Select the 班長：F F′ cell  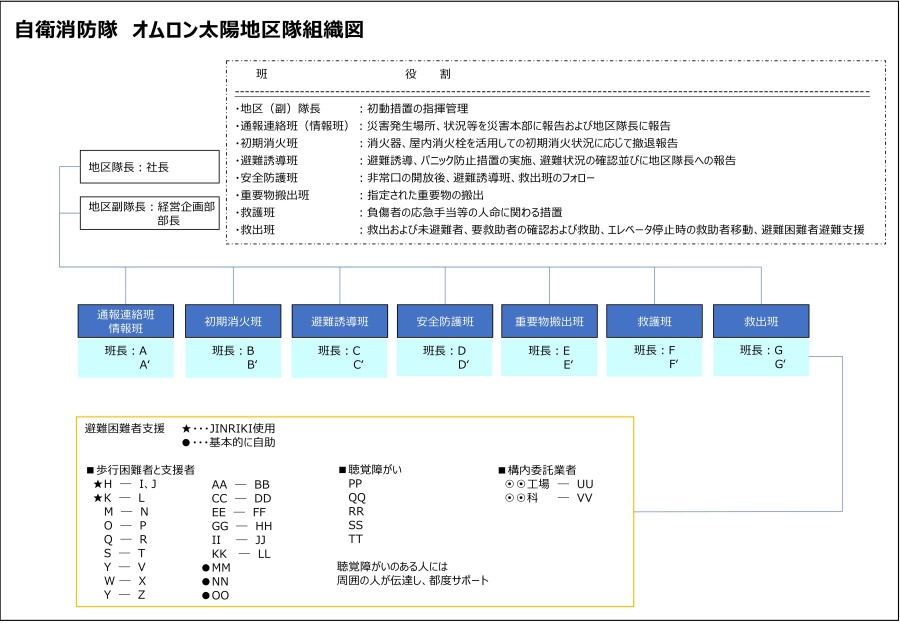pos(654,357)
